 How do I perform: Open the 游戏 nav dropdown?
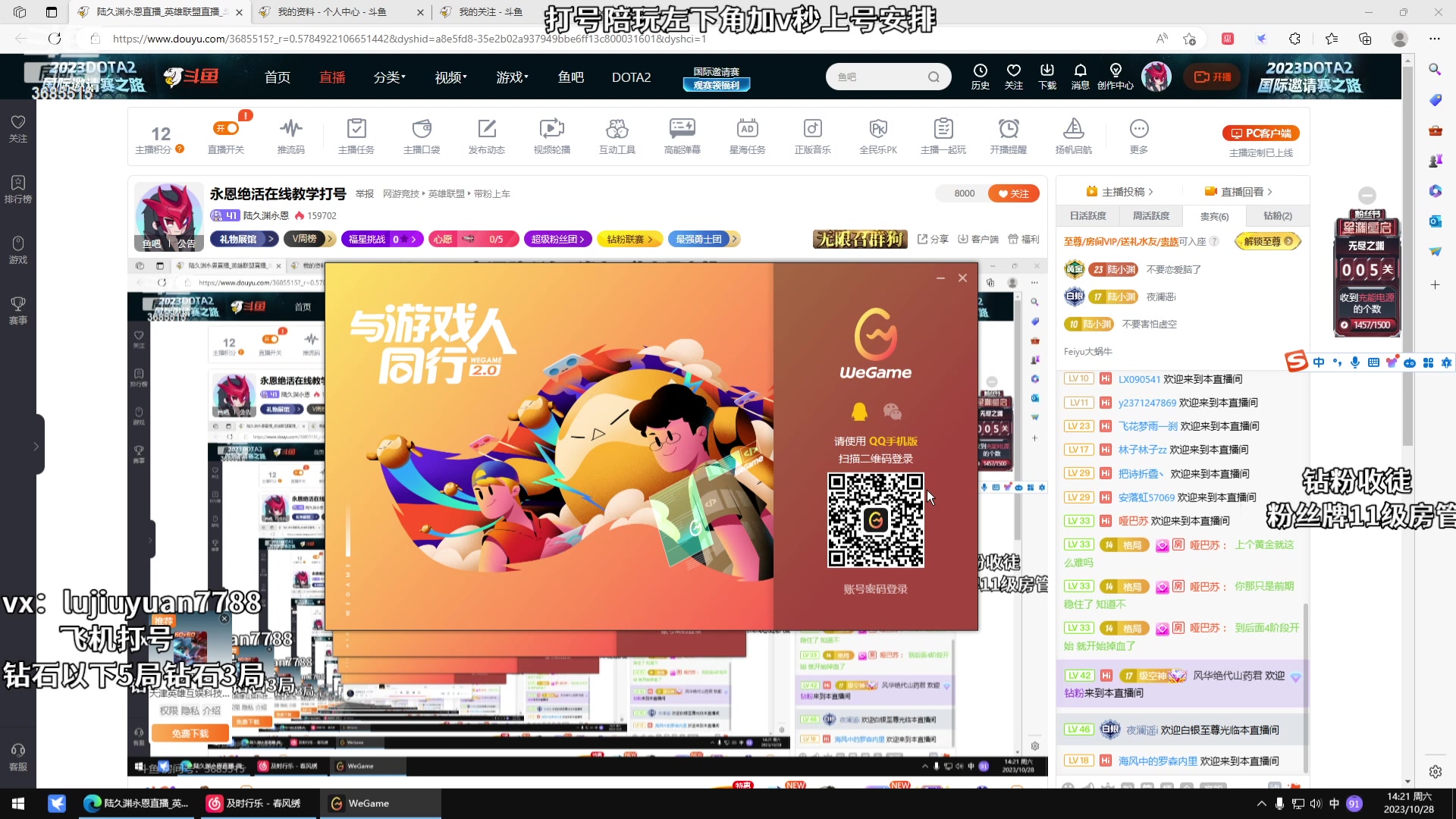pos(512,77)
